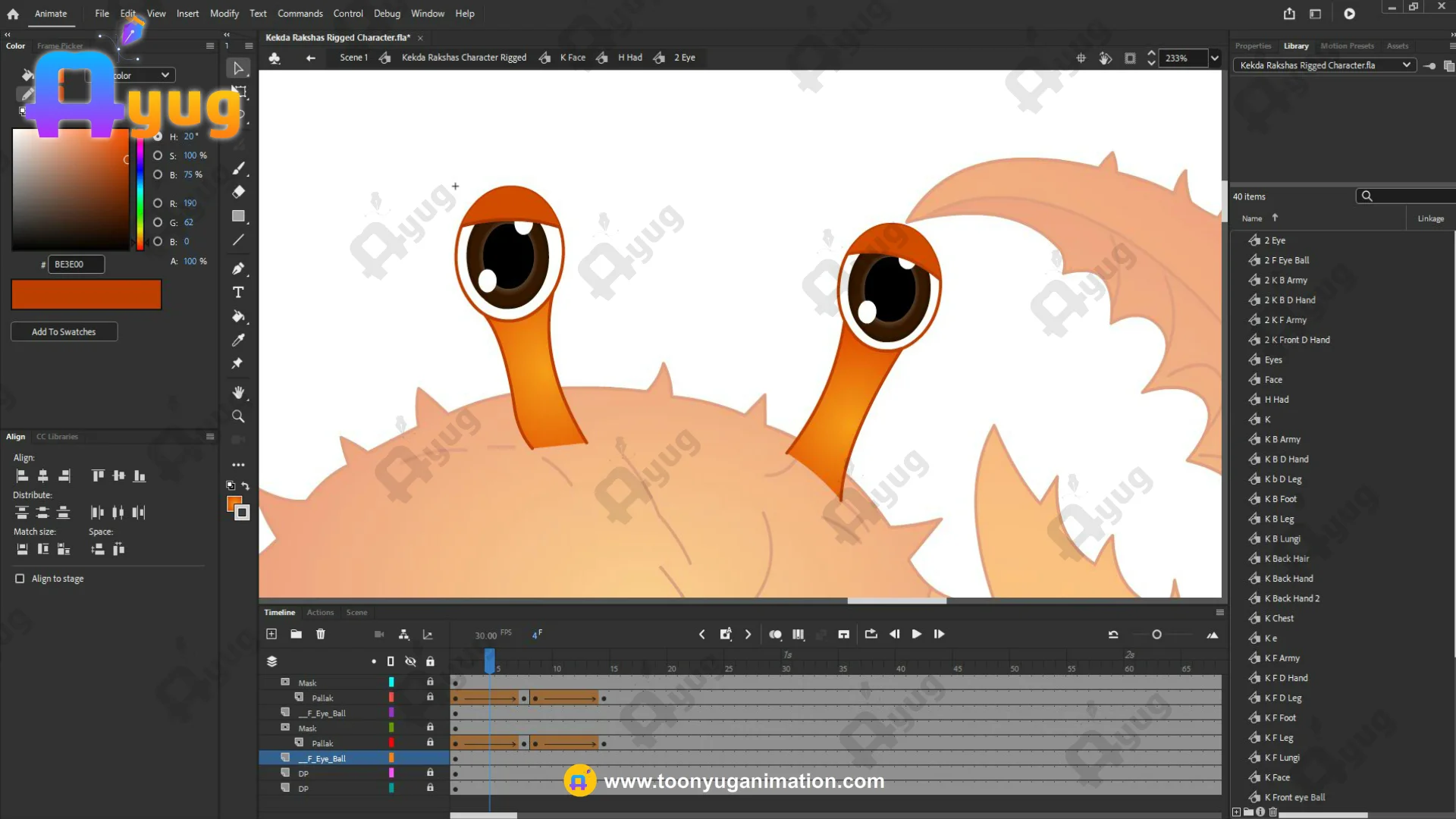The height and width of the screenshot is (819, 1456).
Task: Open the Modify menu
Action: click(x=224, y=14)
